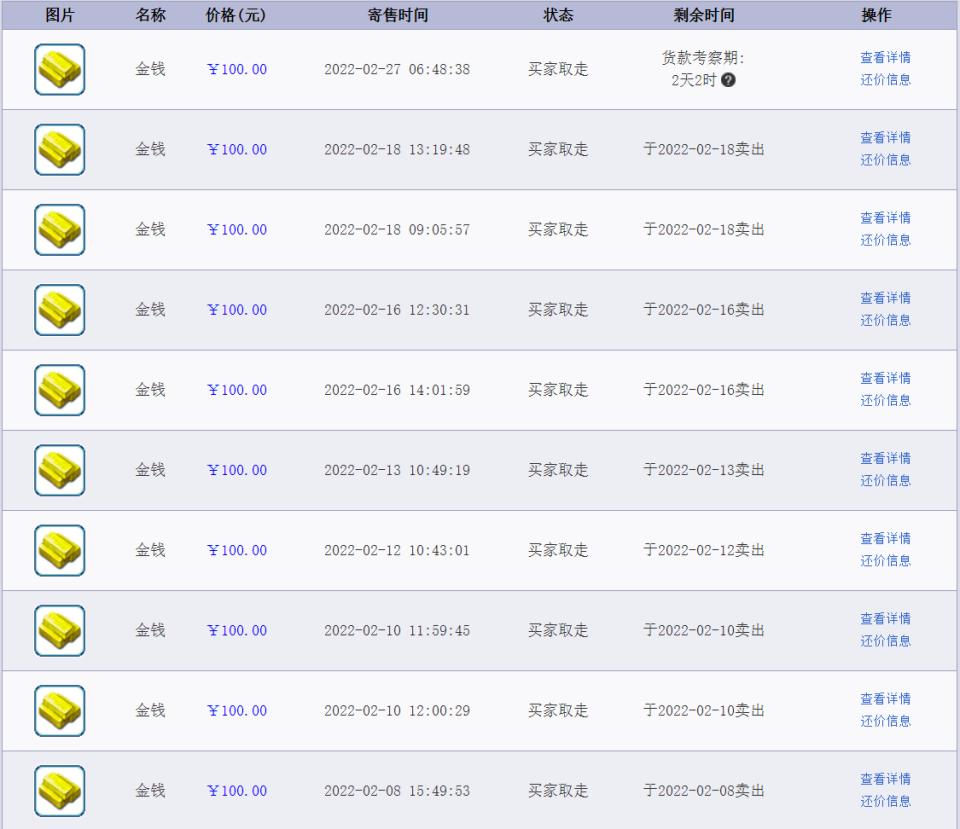Open 还价信息 for the 14:01:59 listing

pos(885,400)
